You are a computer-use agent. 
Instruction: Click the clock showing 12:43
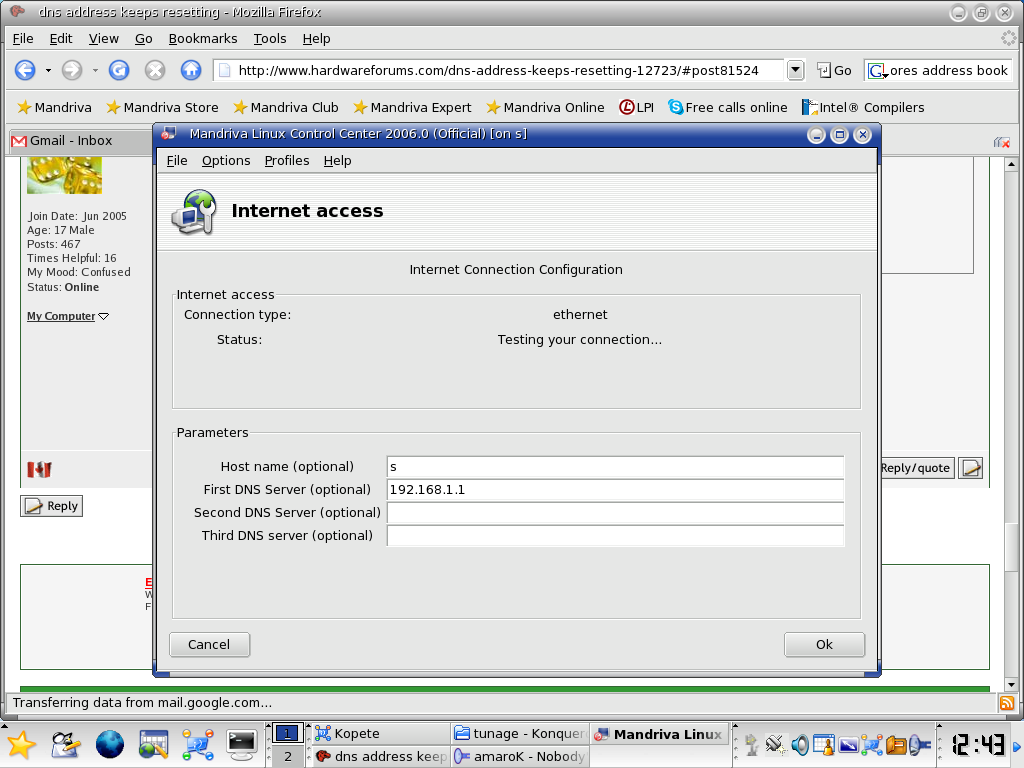point(977,744)
